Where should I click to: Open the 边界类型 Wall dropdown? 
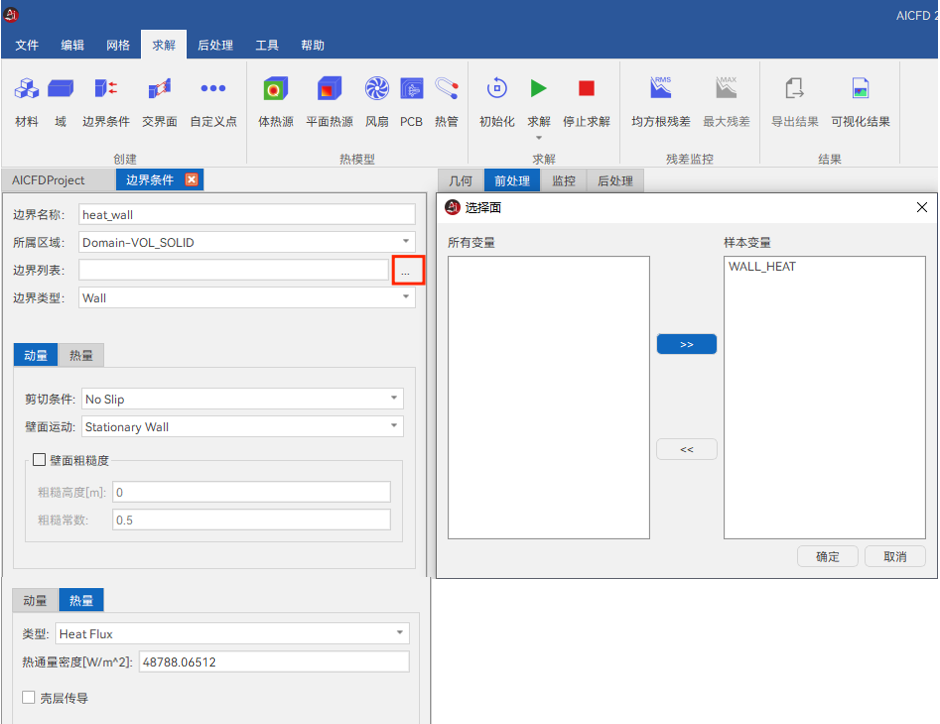(x=406, y=297)
